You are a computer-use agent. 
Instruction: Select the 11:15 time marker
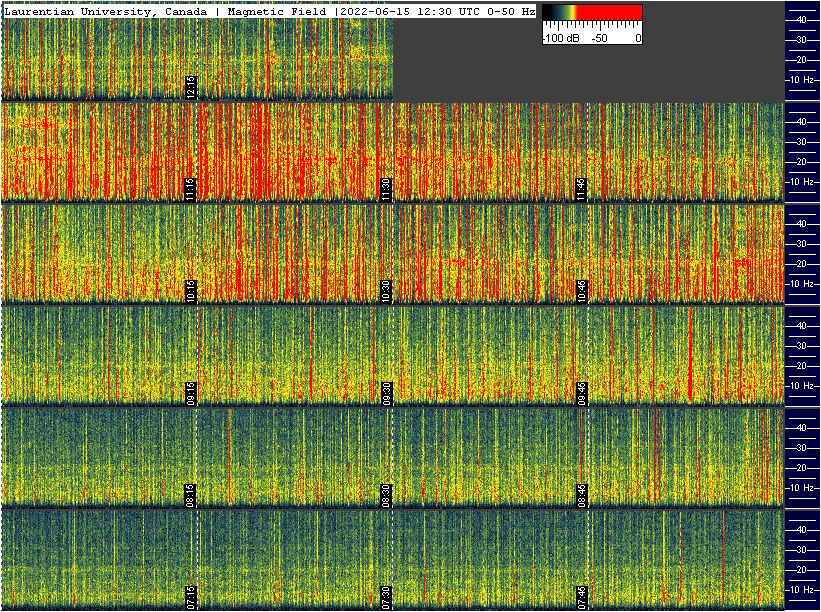click(191, 189)
